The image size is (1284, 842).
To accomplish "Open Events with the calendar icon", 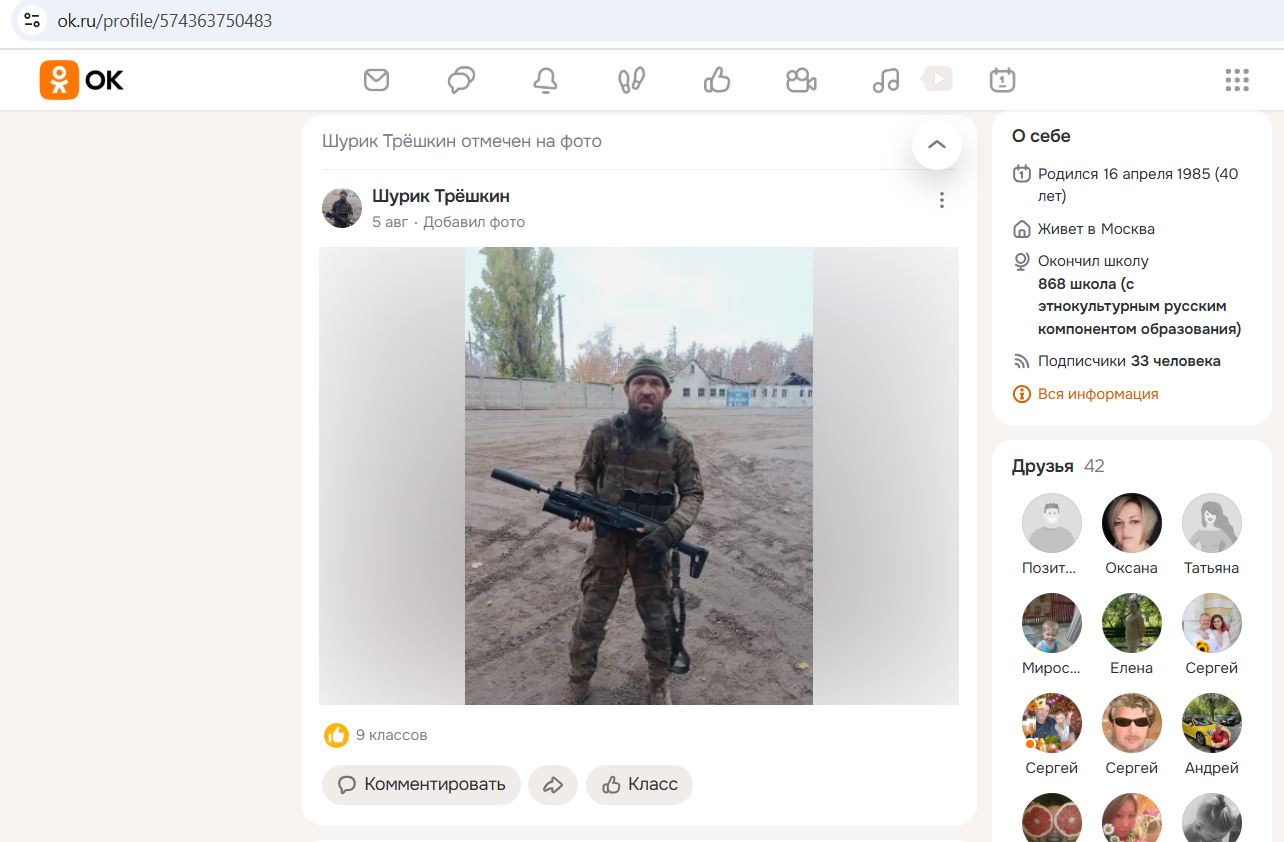I will 1001,80.
